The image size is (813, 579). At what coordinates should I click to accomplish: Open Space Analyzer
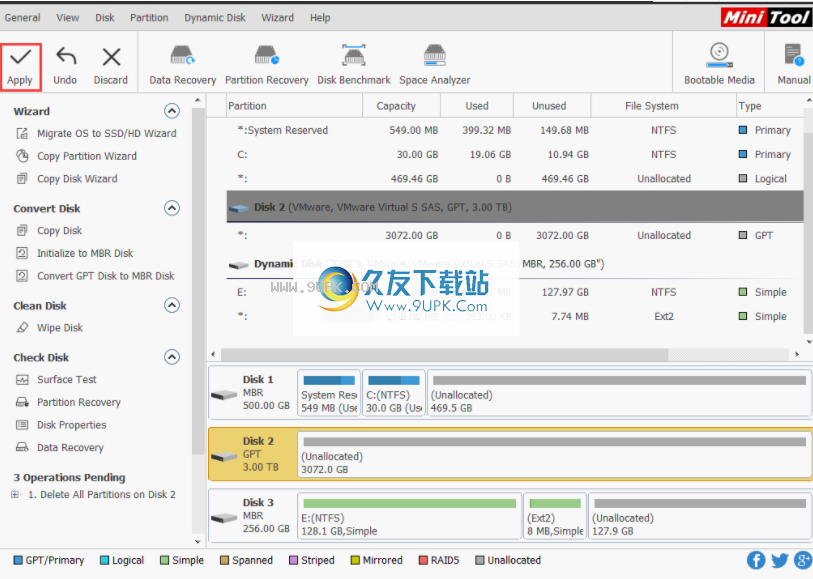coord(434,65)
